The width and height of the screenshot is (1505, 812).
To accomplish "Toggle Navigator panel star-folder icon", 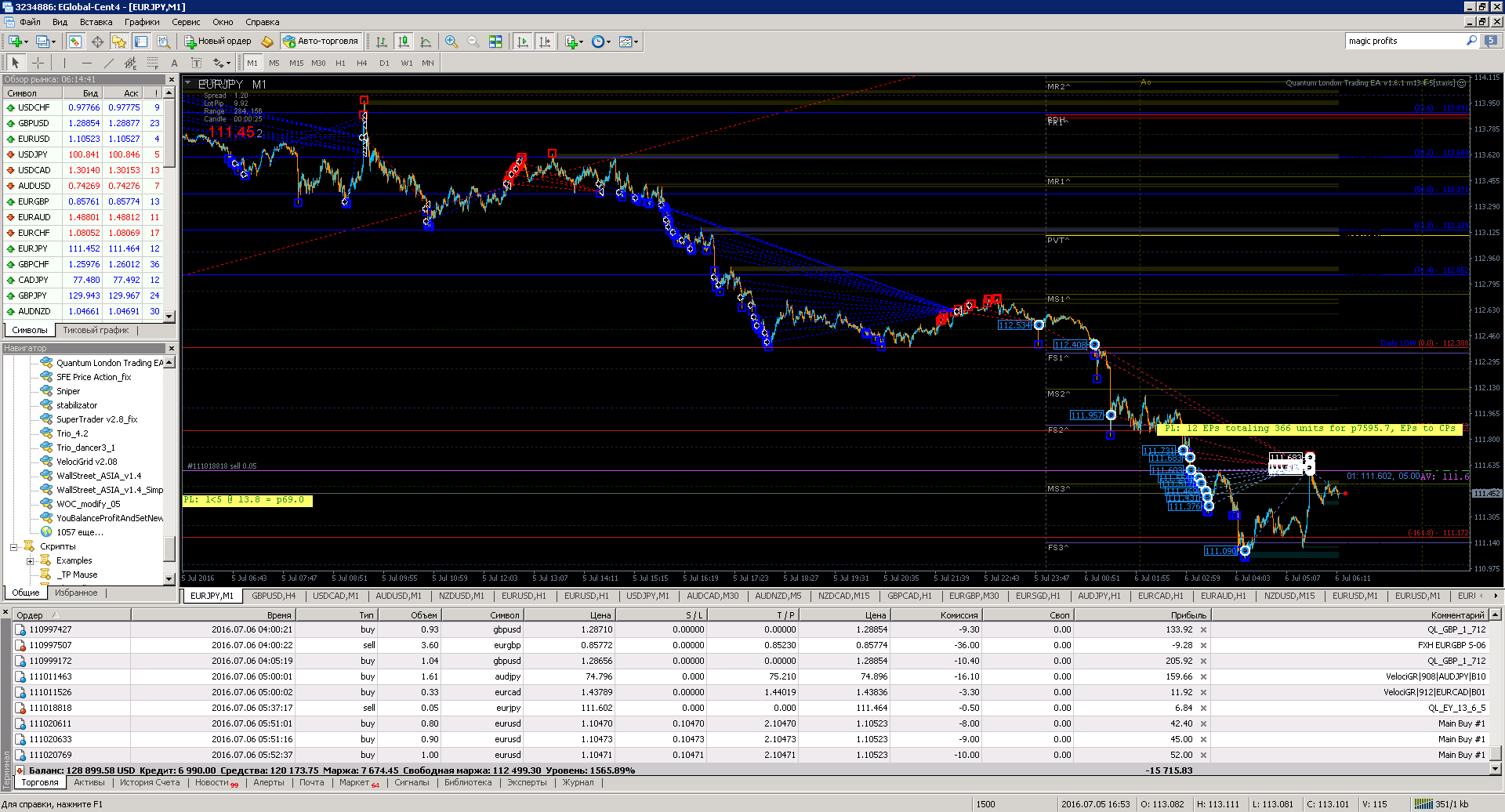I will (119, 42).
